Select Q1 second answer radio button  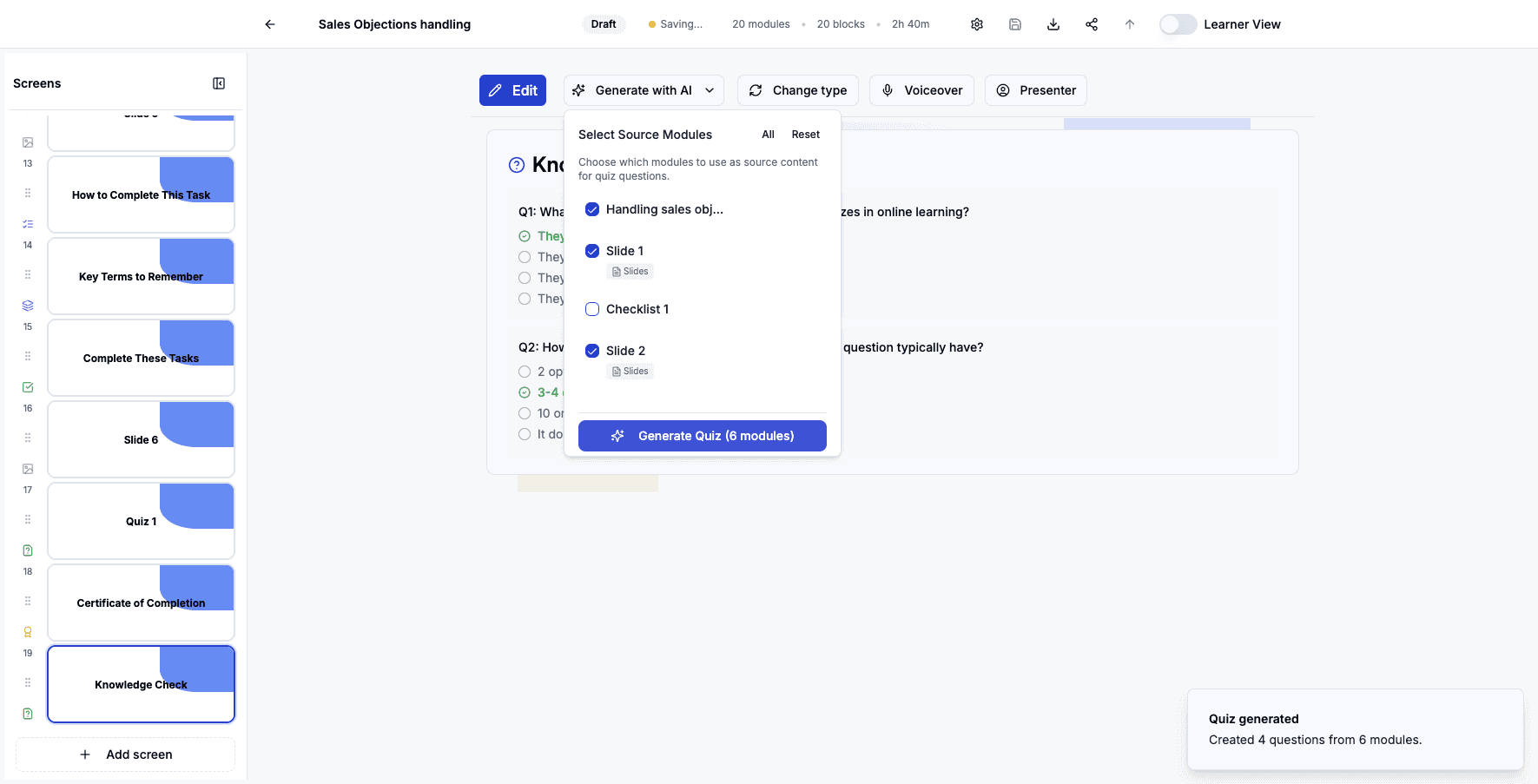(x=525, y=257)
